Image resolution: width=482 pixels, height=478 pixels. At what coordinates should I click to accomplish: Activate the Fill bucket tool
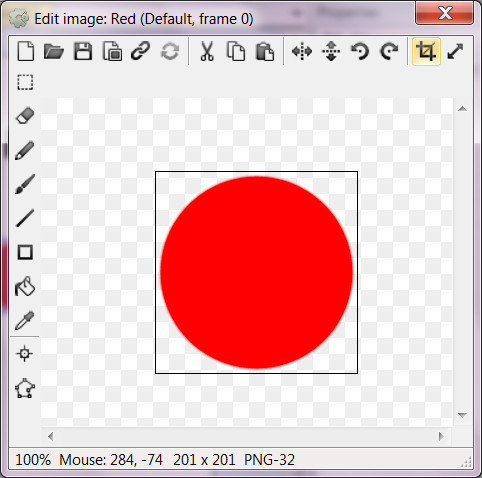pos(25,286)
